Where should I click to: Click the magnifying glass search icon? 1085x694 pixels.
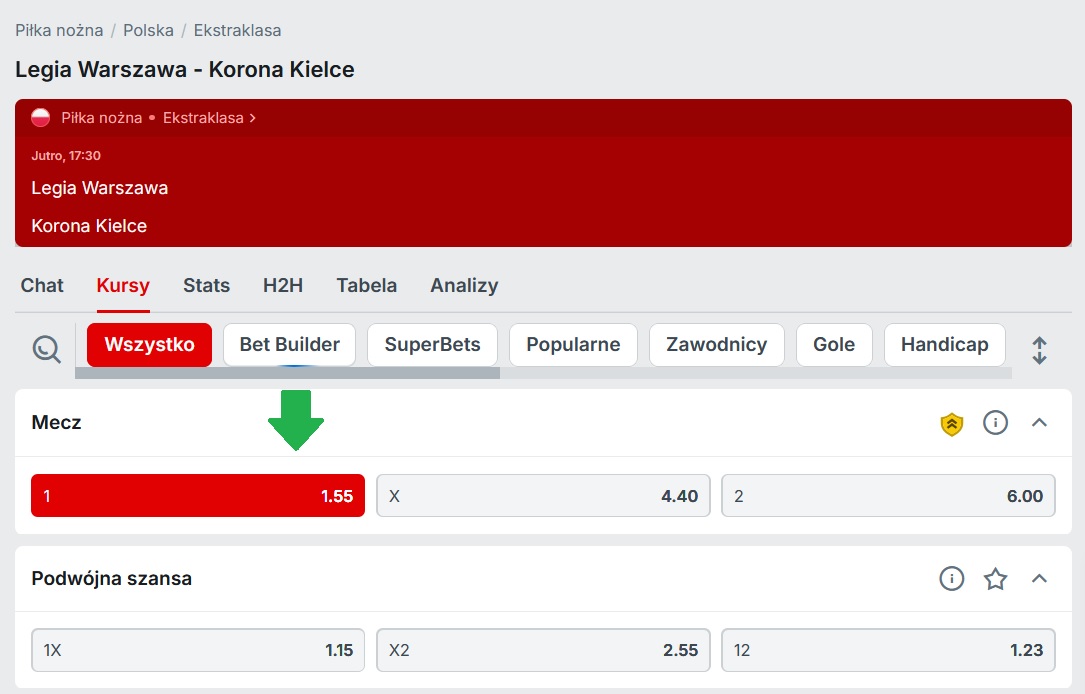click(x=47, y=348)
